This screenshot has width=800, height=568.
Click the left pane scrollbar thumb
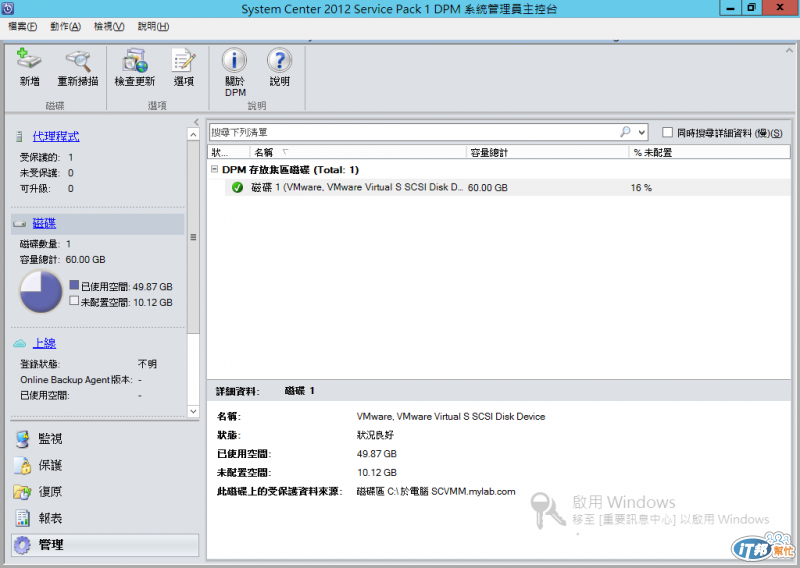click(x=193, y=237)
